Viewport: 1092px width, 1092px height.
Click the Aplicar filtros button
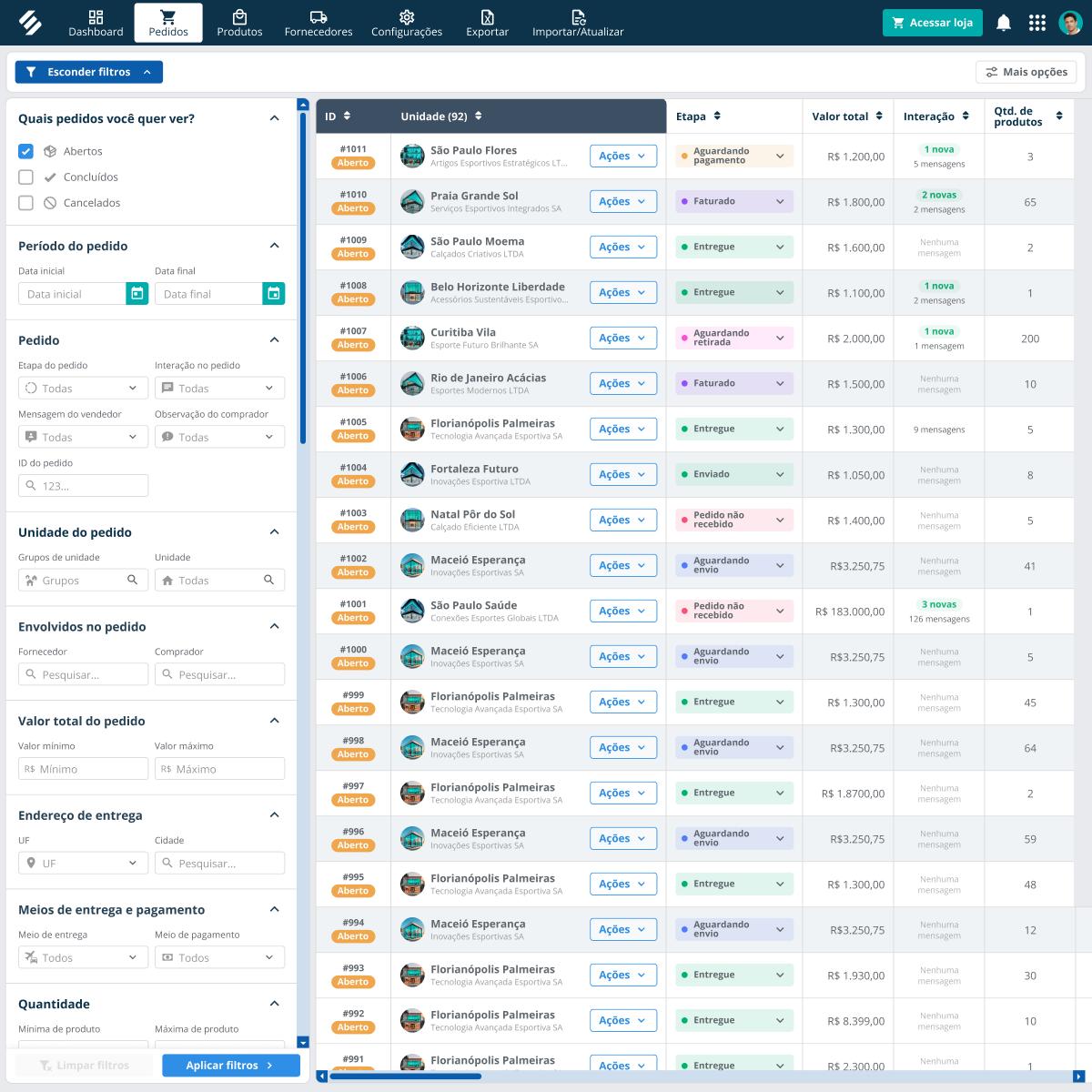(230, 1065)
